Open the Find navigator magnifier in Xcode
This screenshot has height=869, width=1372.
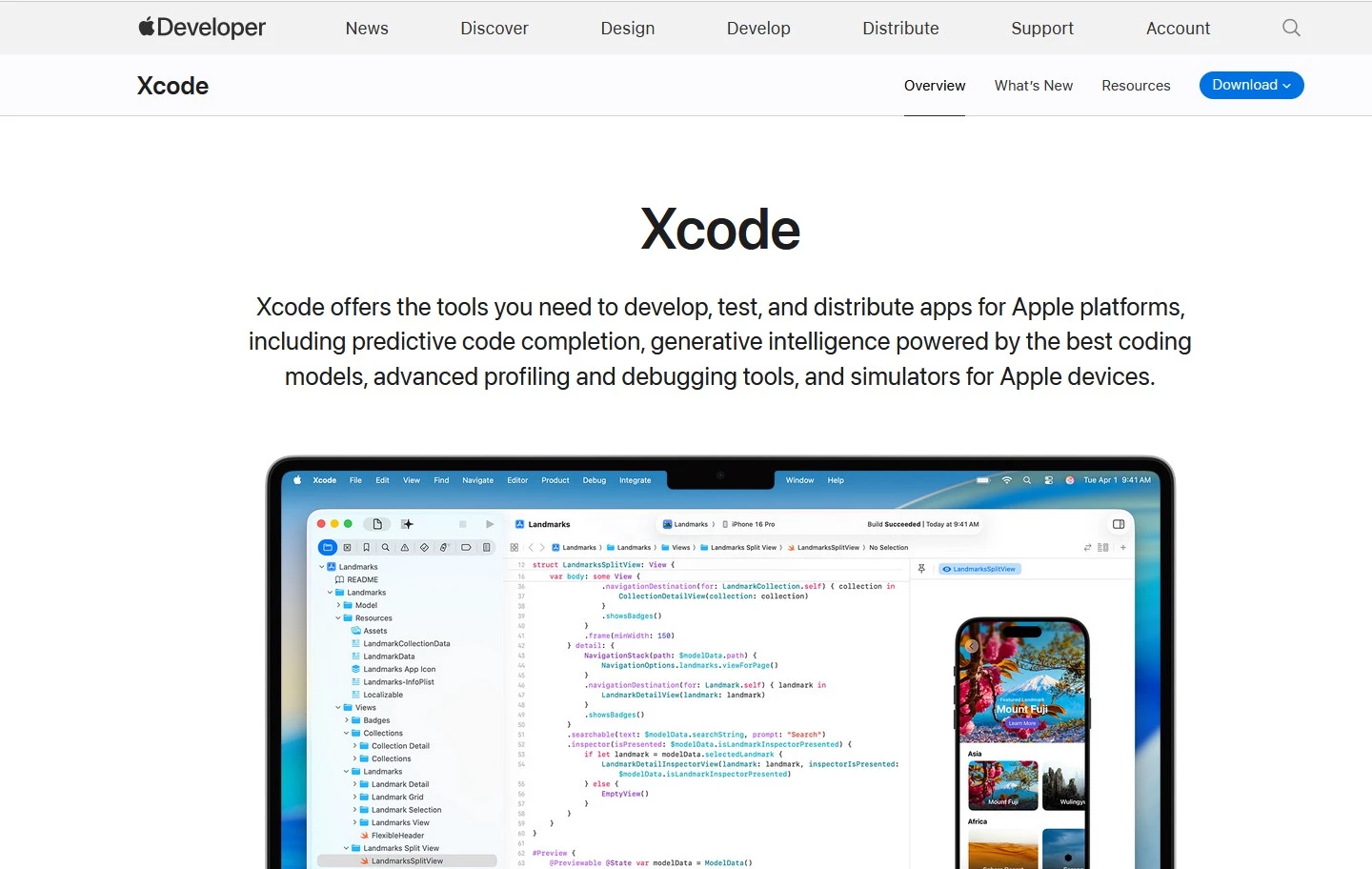pyautogui.click(x=385, y=548)
